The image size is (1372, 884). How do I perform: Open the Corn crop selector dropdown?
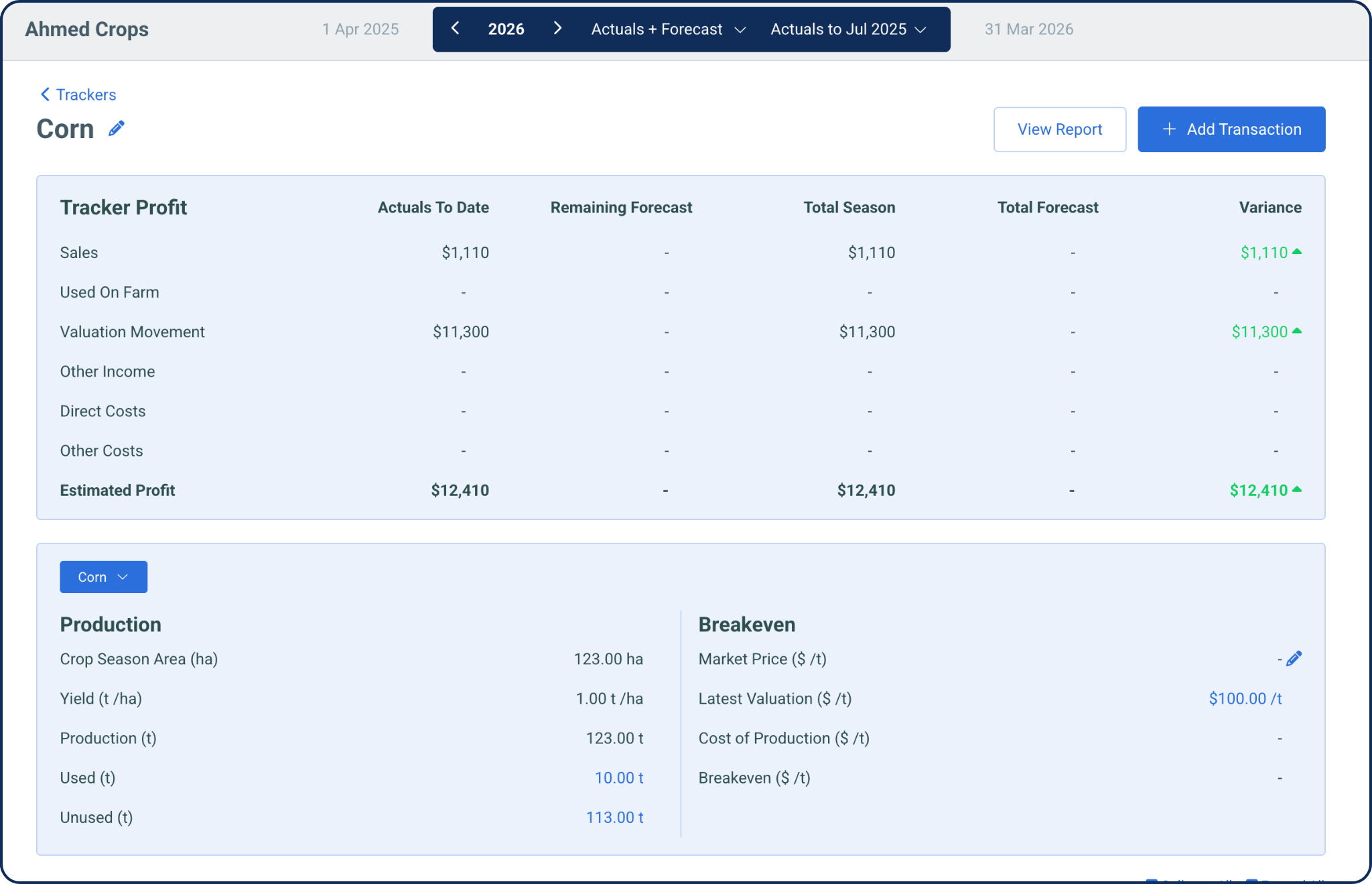pyautogui.click(x=103, y=577)
